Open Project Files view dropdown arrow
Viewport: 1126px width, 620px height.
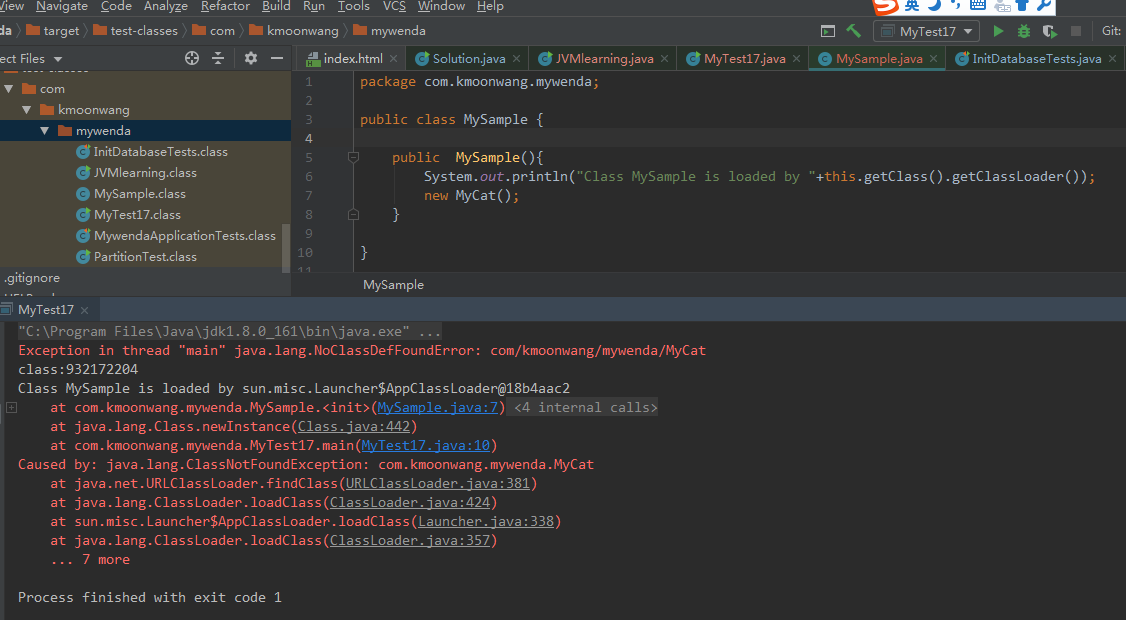(58, 59)
